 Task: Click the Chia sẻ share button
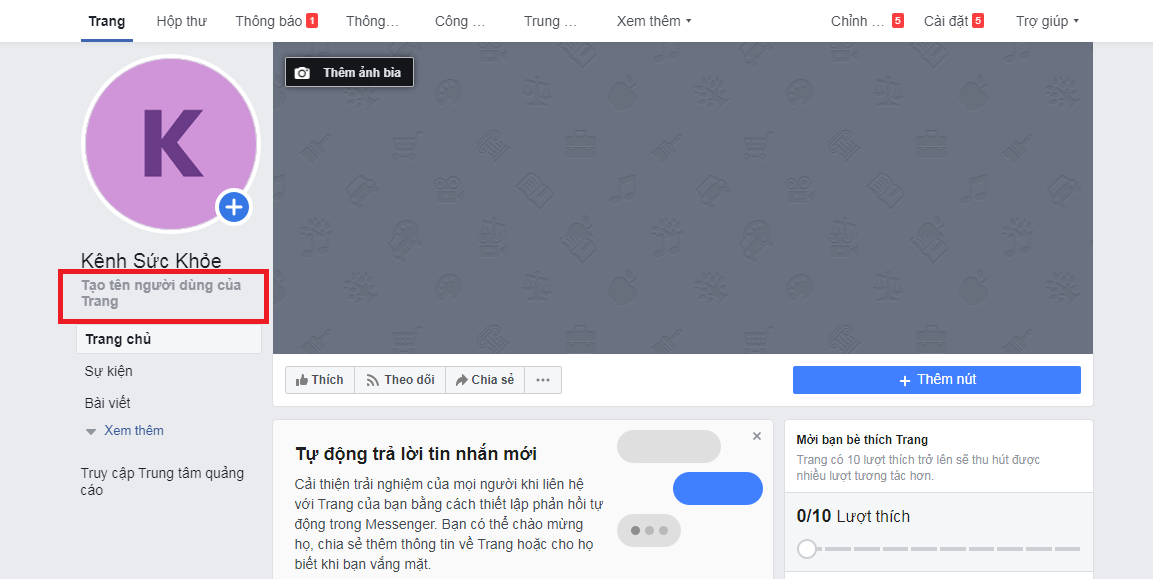[485, 380]
